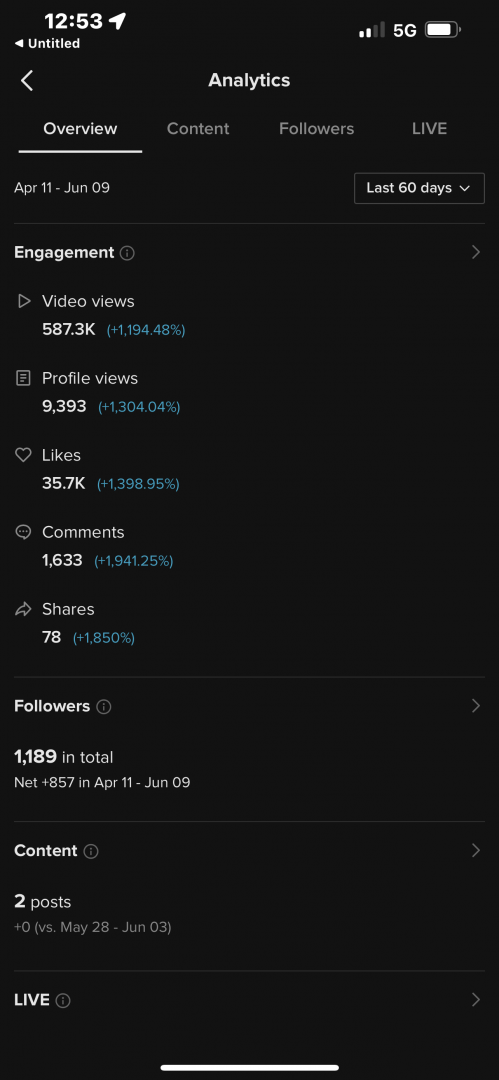Open the Last 60 days dropdown
This screenshot has height=1080, width=499.
point(419,188)
